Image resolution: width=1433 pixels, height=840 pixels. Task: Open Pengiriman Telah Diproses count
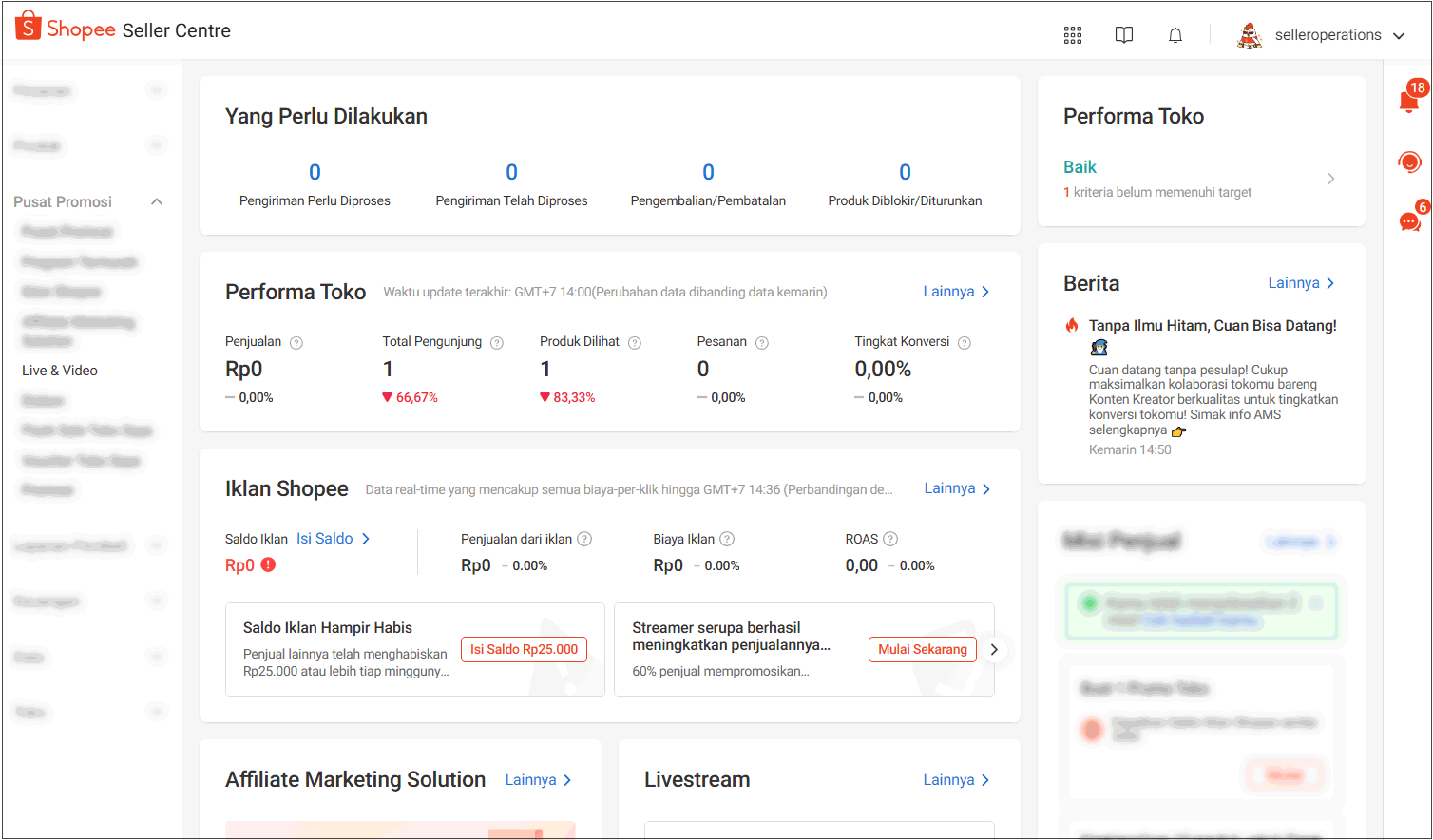tap(511, 172)
